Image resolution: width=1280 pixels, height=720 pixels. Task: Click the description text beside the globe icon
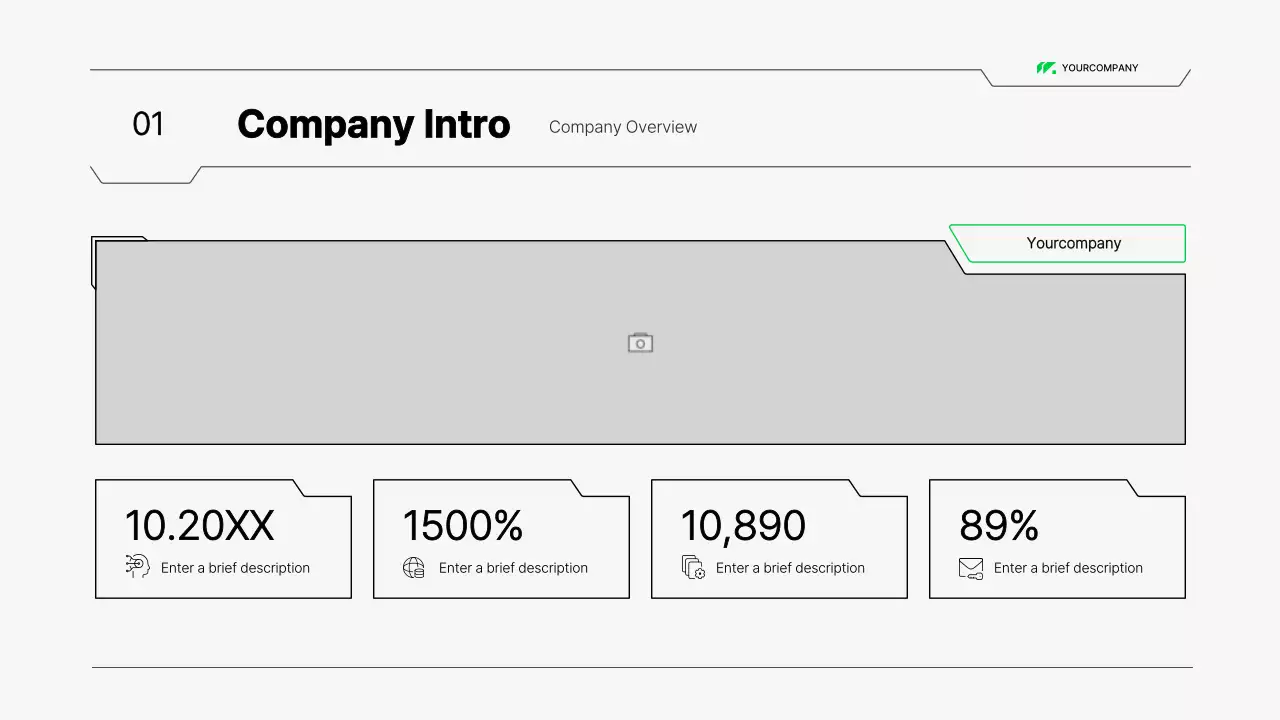click(513, 568)
